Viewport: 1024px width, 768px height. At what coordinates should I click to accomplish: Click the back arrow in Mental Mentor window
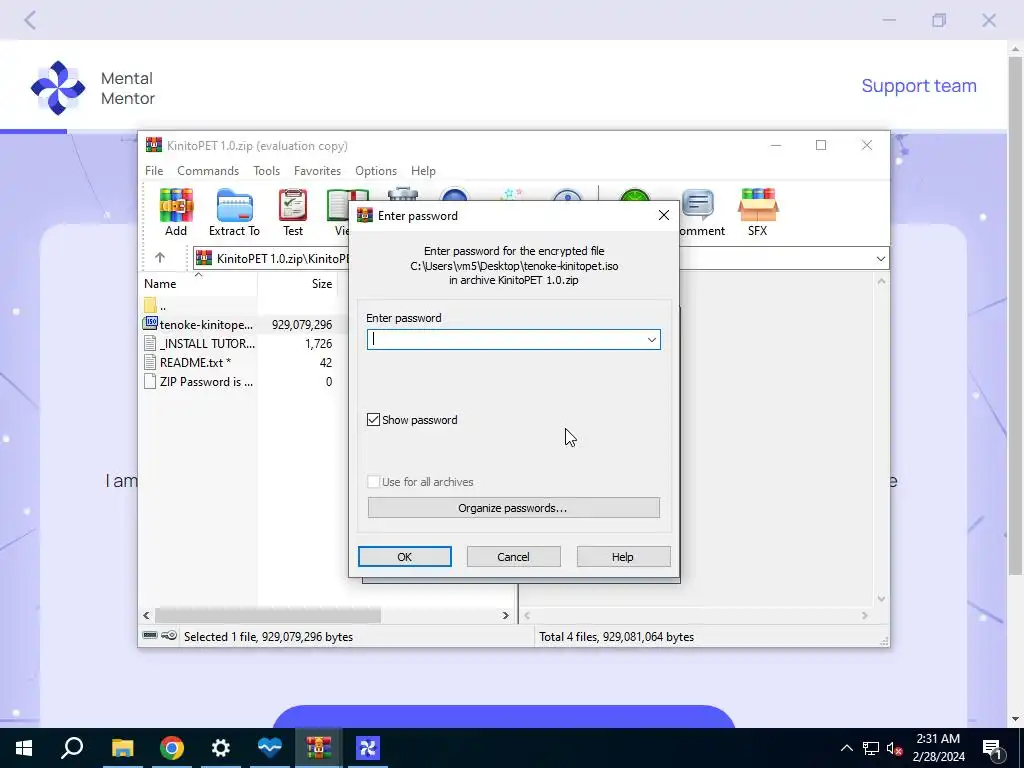click(x=30, y=20)
